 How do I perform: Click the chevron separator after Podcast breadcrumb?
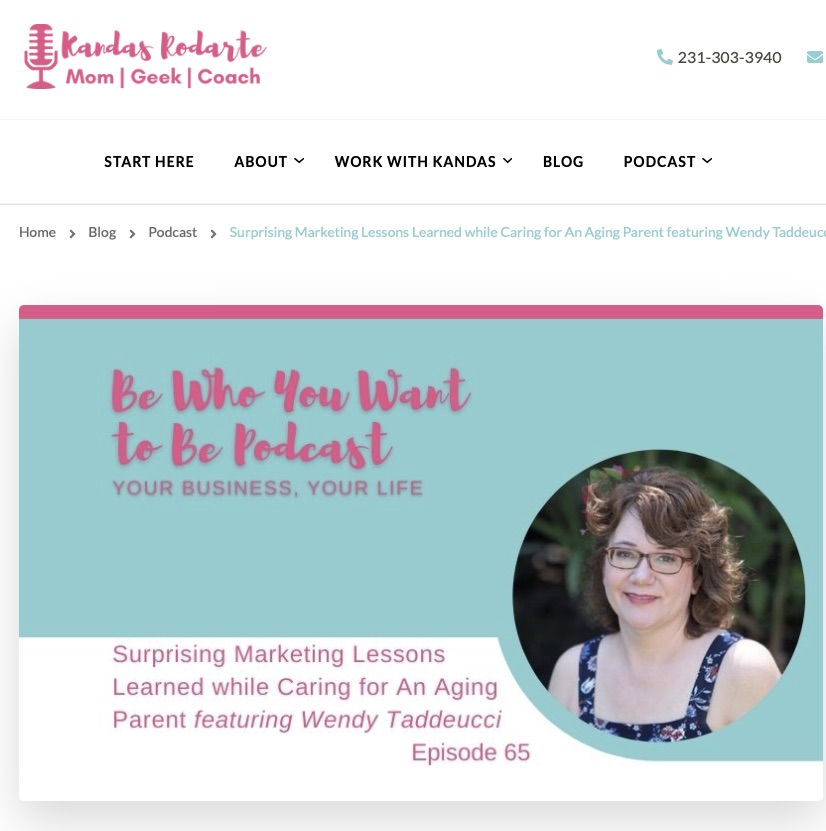click(x=213, y=233)
